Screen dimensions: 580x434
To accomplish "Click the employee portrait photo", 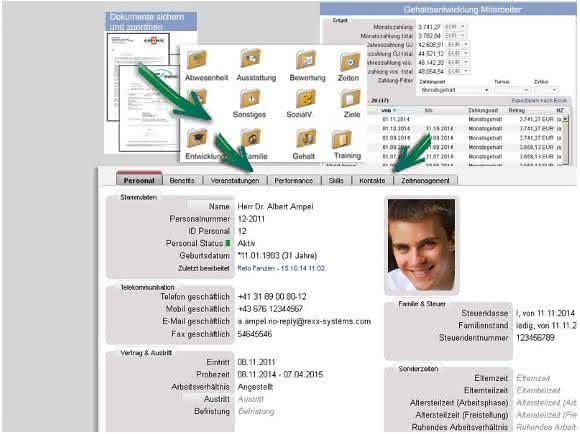I will [x=421, y=245].
